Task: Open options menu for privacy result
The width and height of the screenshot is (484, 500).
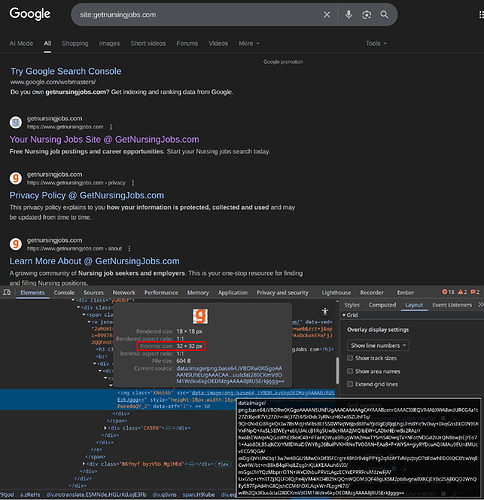Action: click(x=133, y=183)
